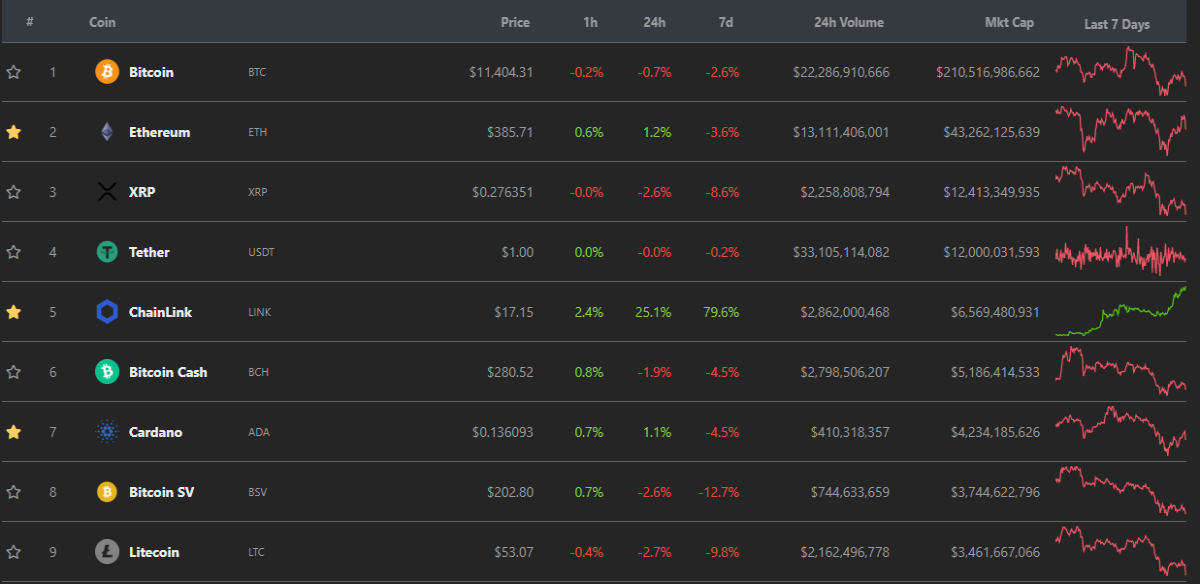
Task: Click the XRP logo icon
Action: click(107, 192)
